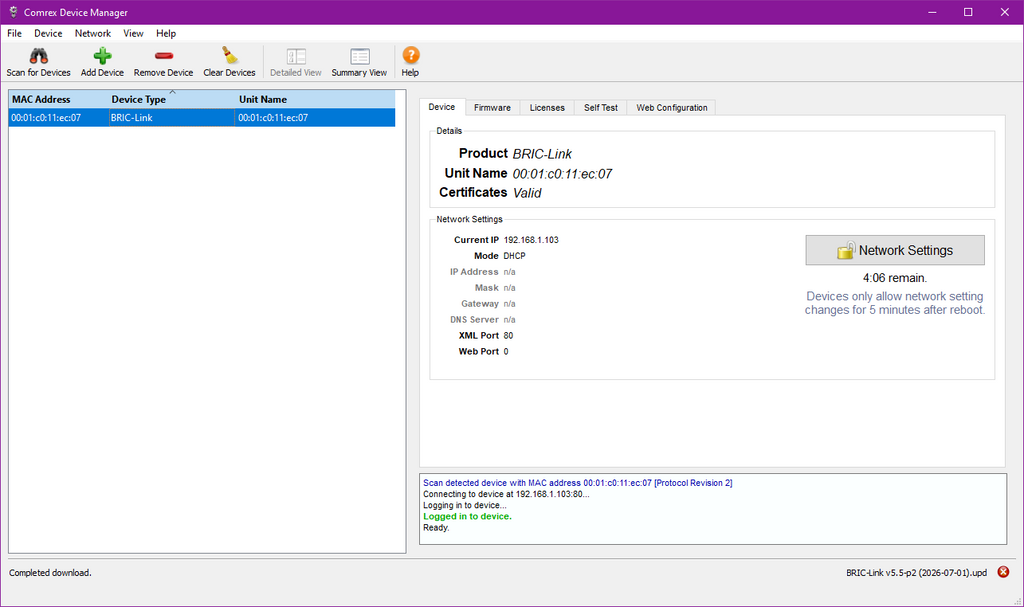Remove Device using the red minus icon
Image resolution: width=1024 pixels, height=607 pixels.
pos(163,56)
